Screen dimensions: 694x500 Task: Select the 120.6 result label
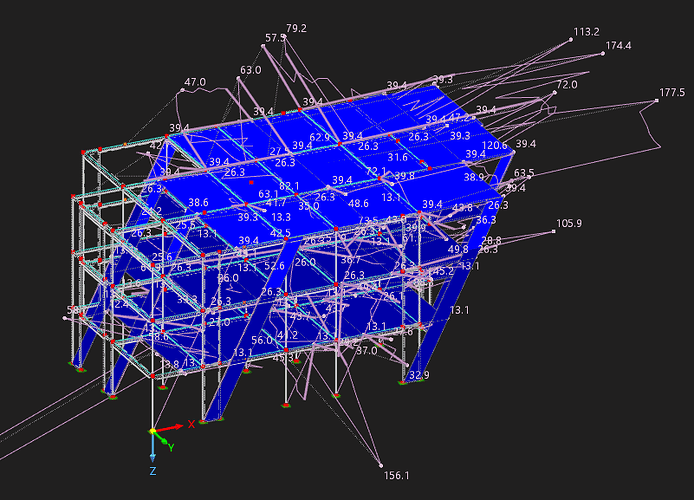coord(495,145)
